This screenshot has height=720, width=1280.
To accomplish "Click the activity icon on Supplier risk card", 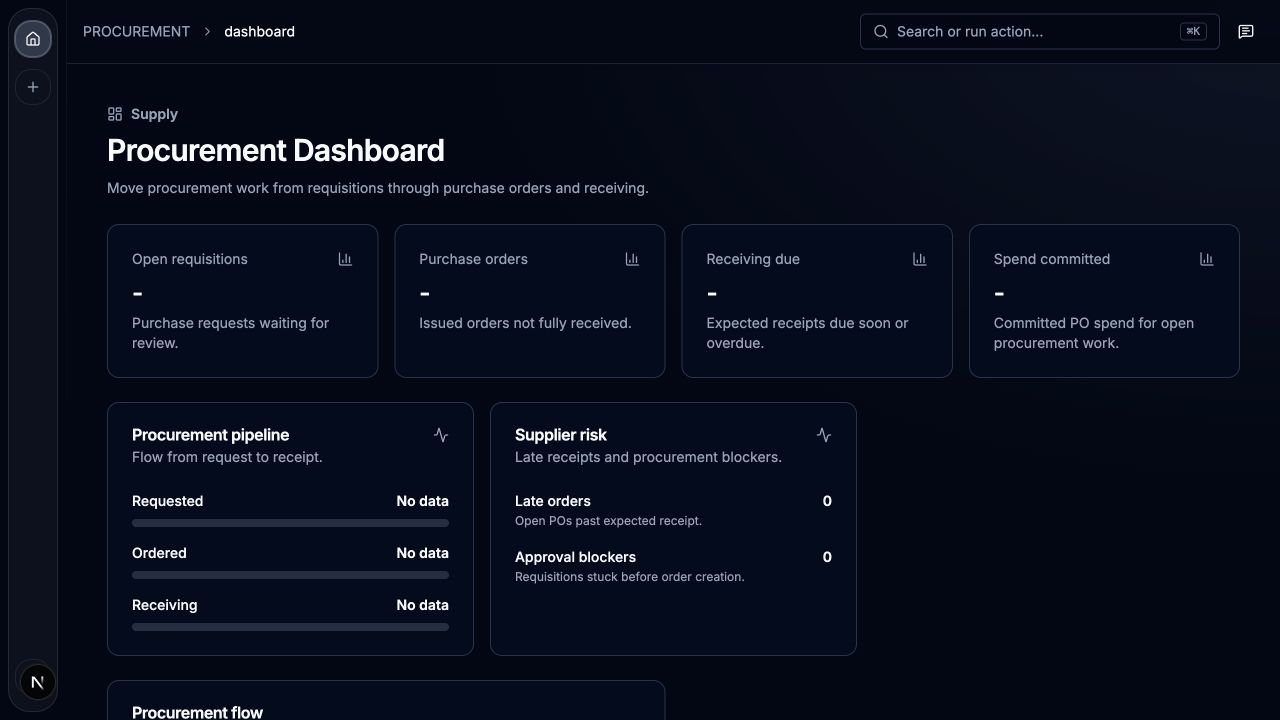I will pos(824,435).
